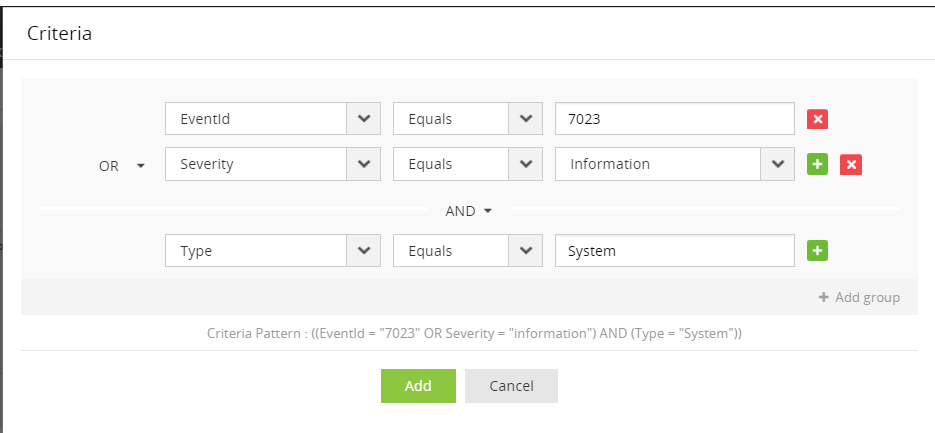Add a row after Type criteria
The image size is (935, 433).
pos(817,251)
